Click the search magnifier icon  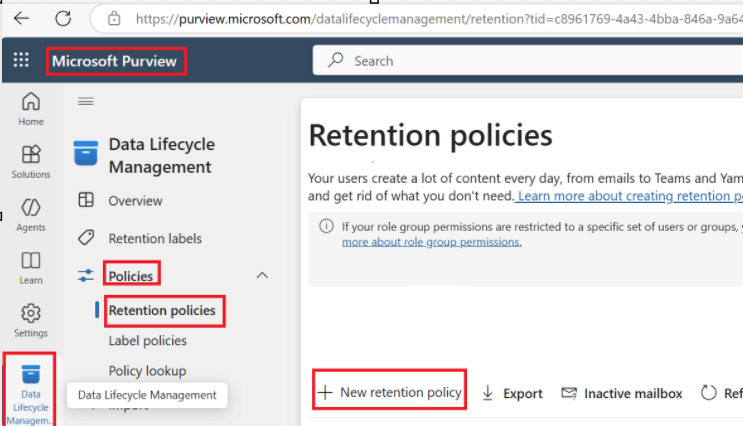(x=335, y=60)
